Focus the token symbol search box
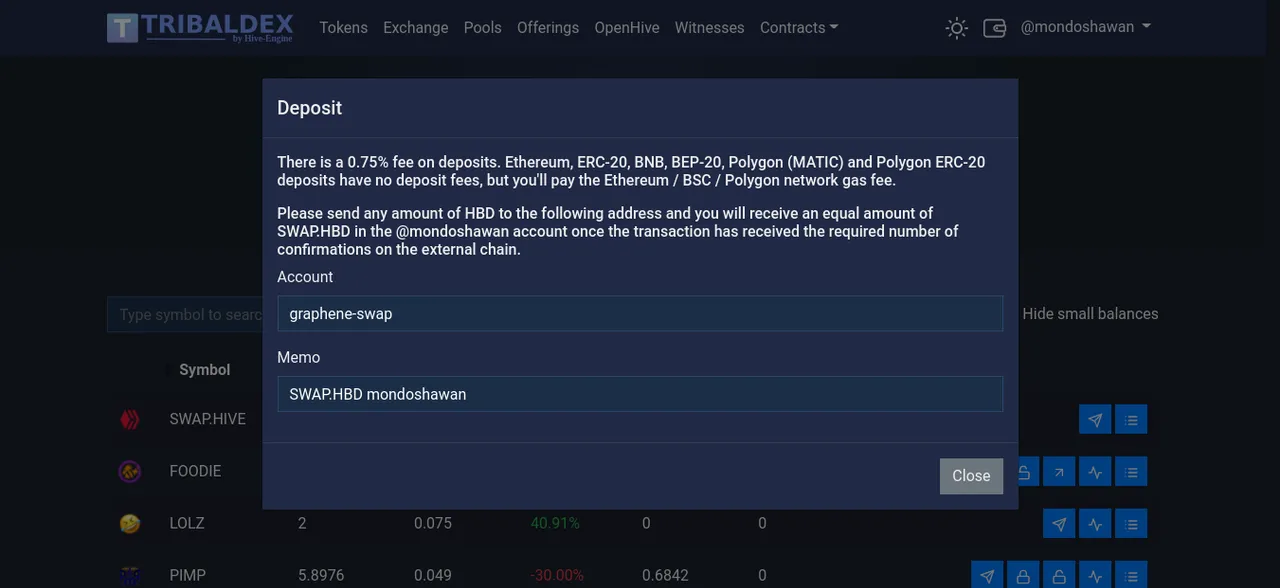 click(185, 314)
